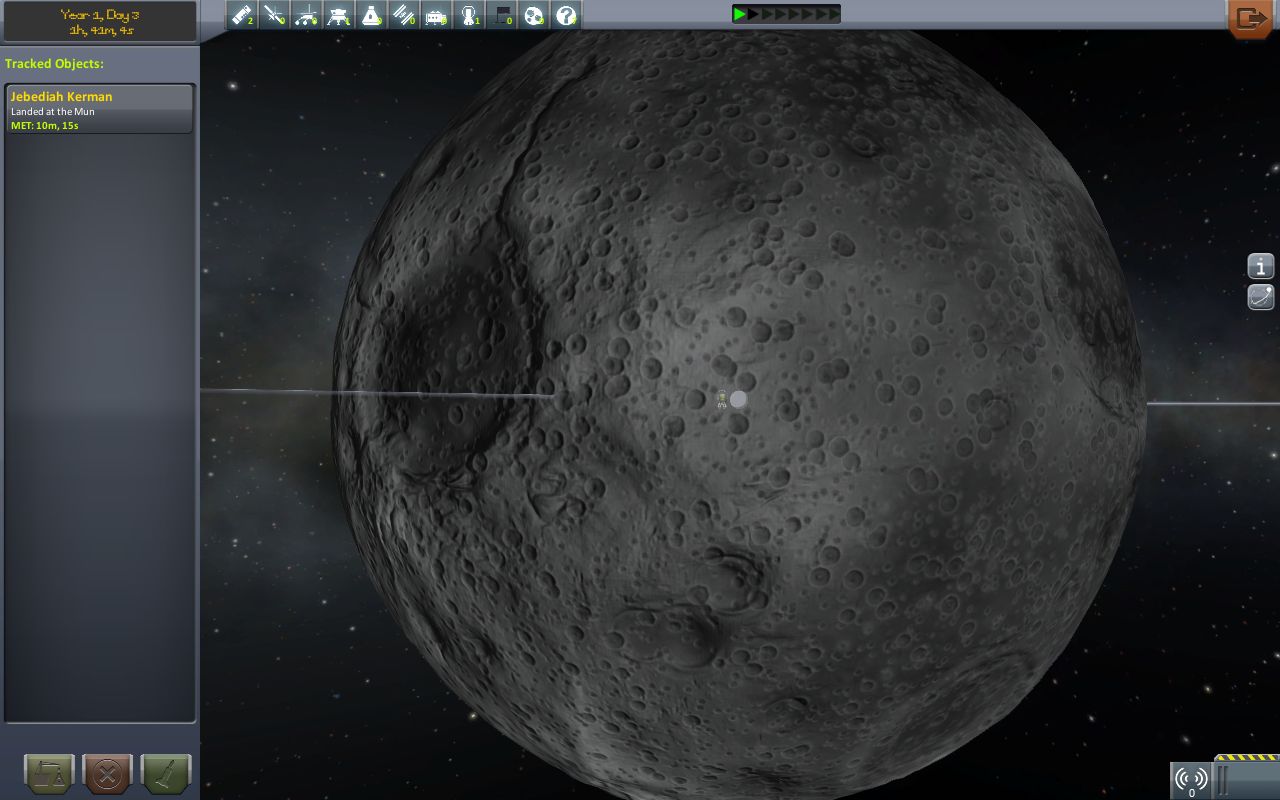Image resolution: width=1280 pixels, height=800 pixels.
Task: Exit the Tracking Station via the orange button
Action: pyautogui.click(x=1252, y=18)
